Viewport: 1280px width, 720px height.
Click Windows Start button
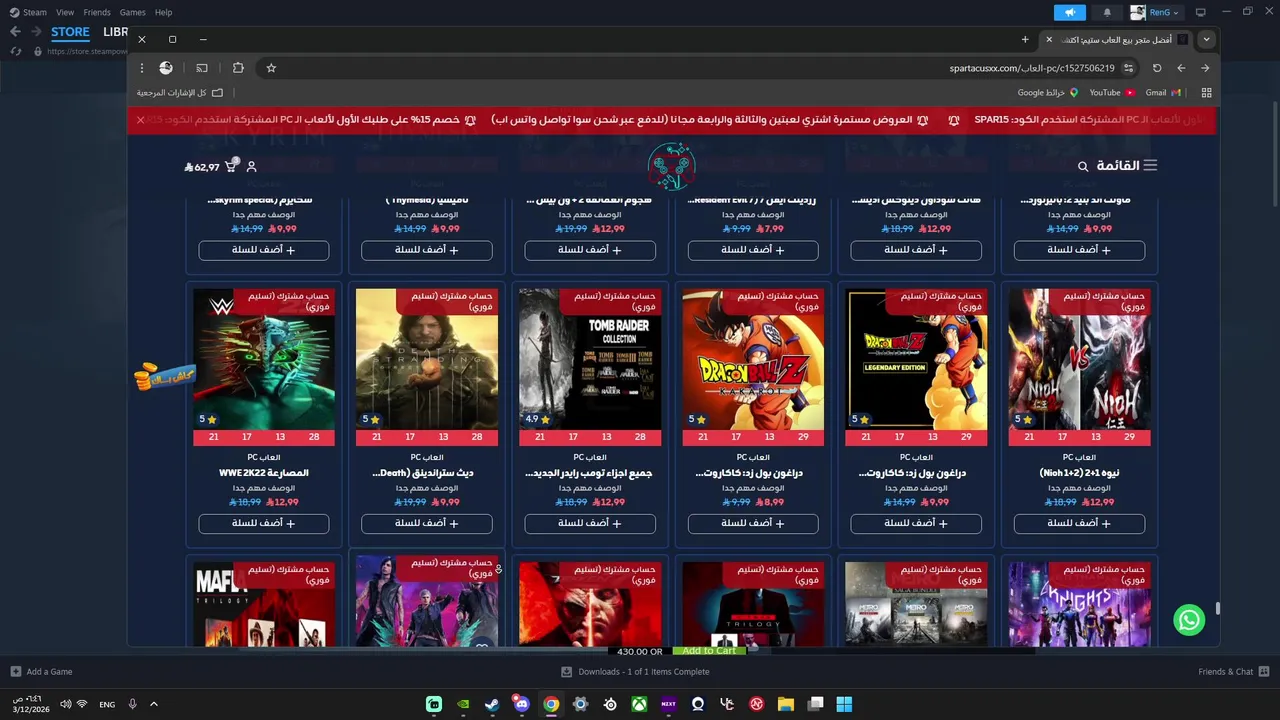[x=844, y=704]
